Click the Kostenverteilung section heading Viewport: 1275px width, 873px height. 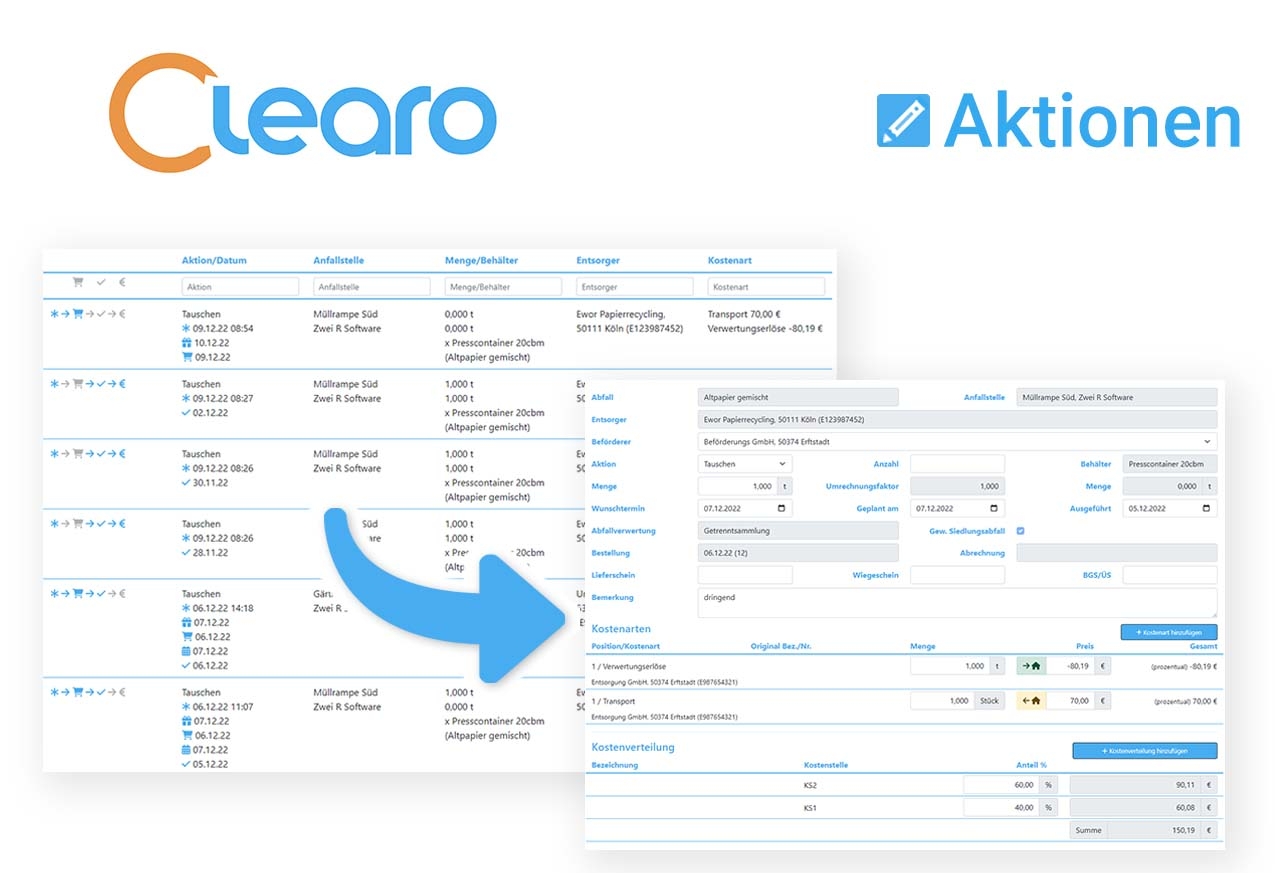pyautogui.click(x=633, y=747)
